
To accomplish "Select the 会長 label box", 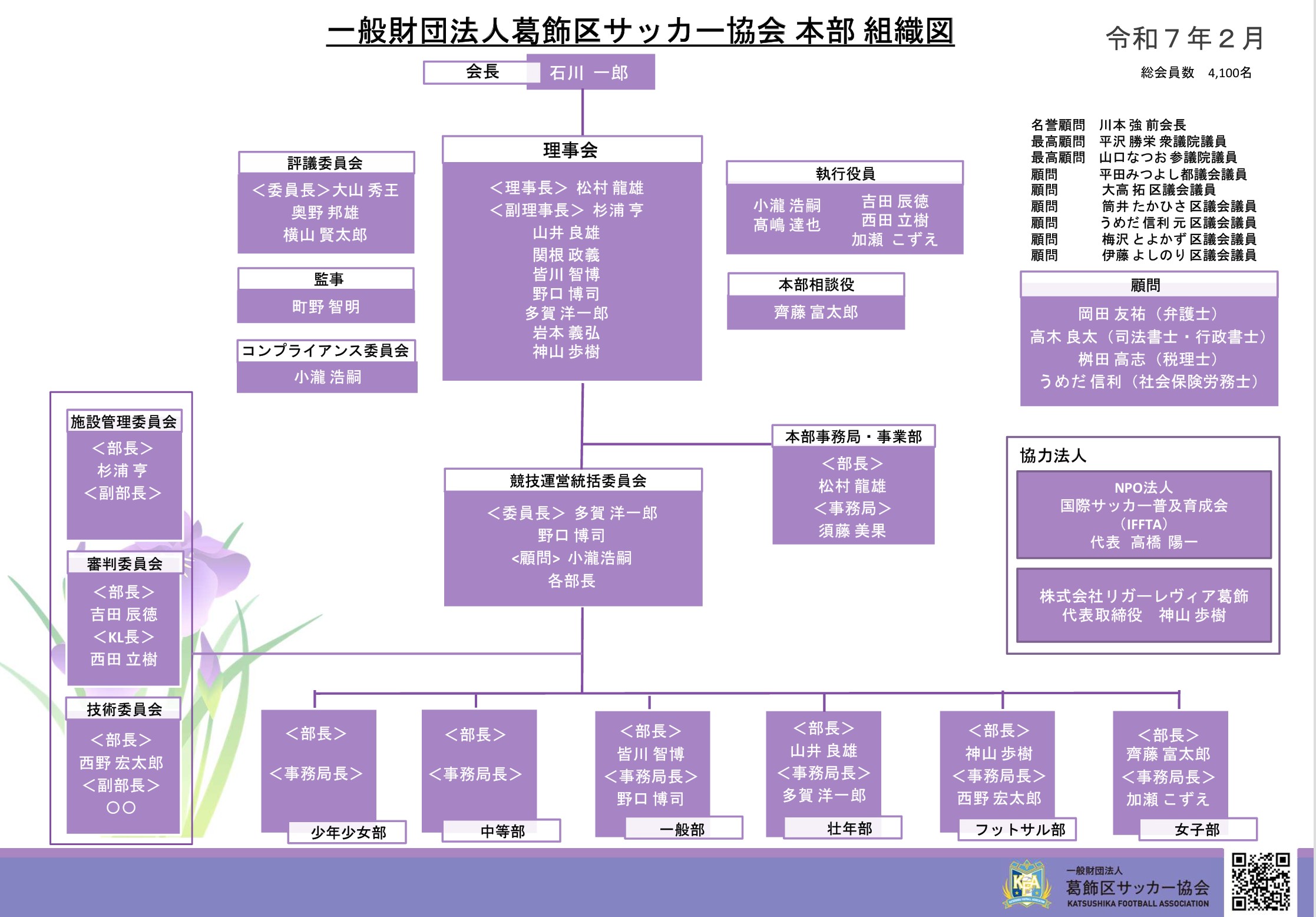I will 481,72.
